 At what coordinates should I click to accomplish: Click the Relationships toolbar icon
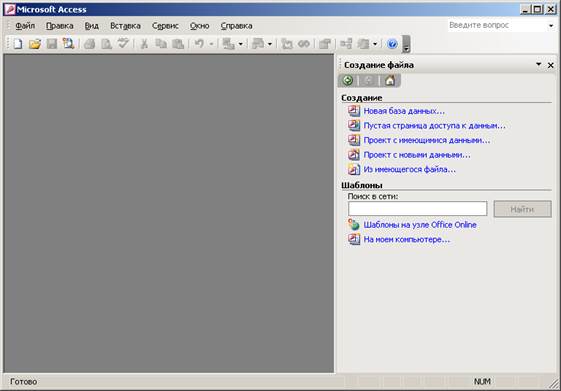point(346,44)
